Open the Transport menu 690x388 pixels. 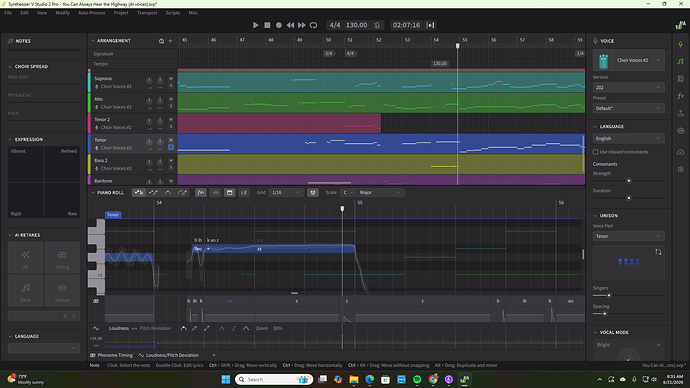pyautogui.click(x=147, y=13)
